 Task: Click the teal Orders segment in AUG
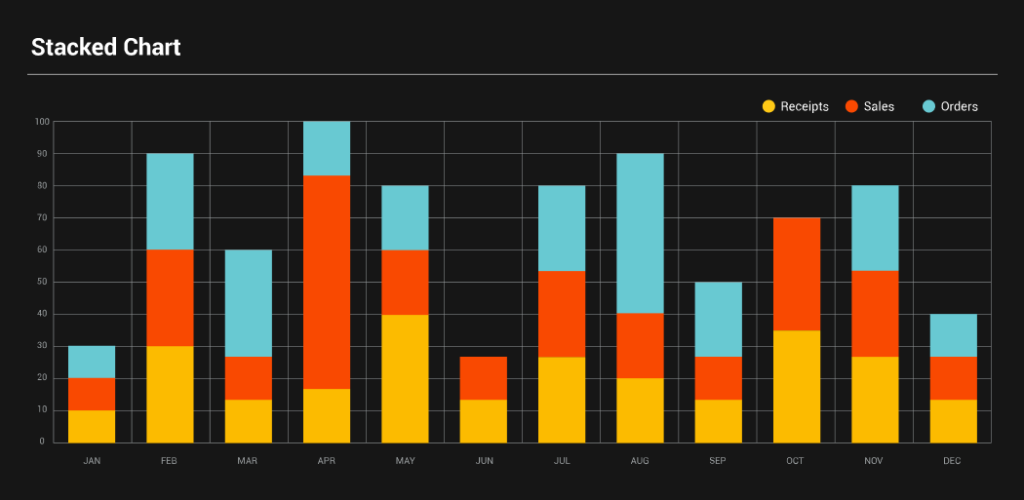pos(640,233)
